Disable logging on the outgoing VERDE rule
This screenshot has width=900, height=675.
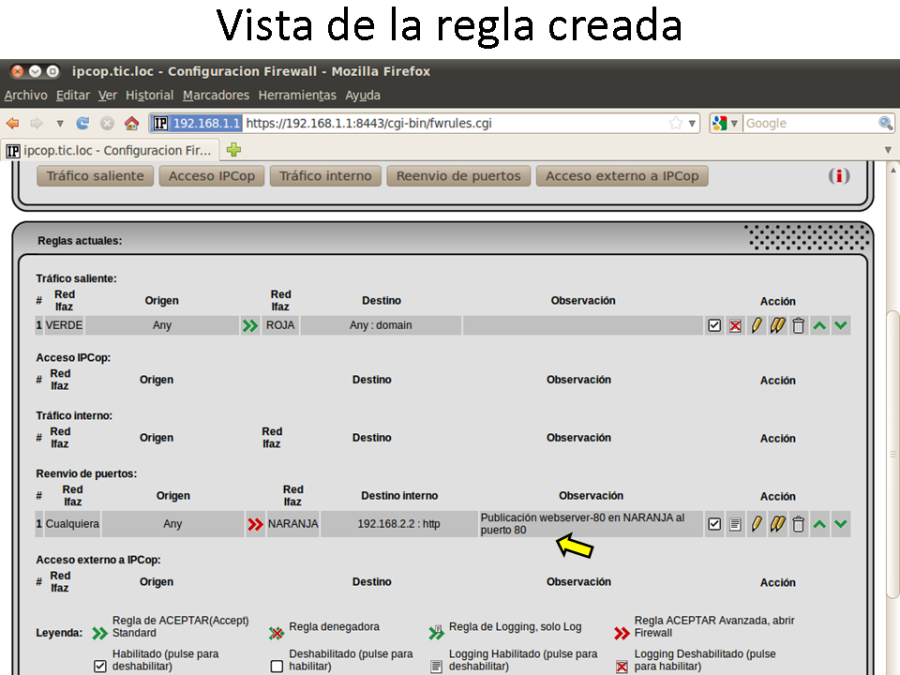pos(735,325)
